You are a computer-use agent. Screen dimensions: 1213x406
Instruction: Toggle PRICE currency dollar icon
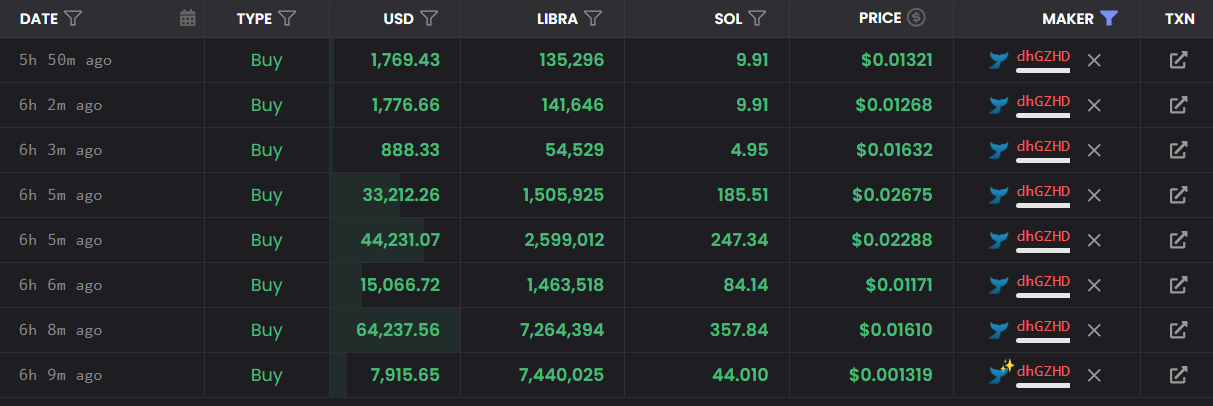pos(916,18)
